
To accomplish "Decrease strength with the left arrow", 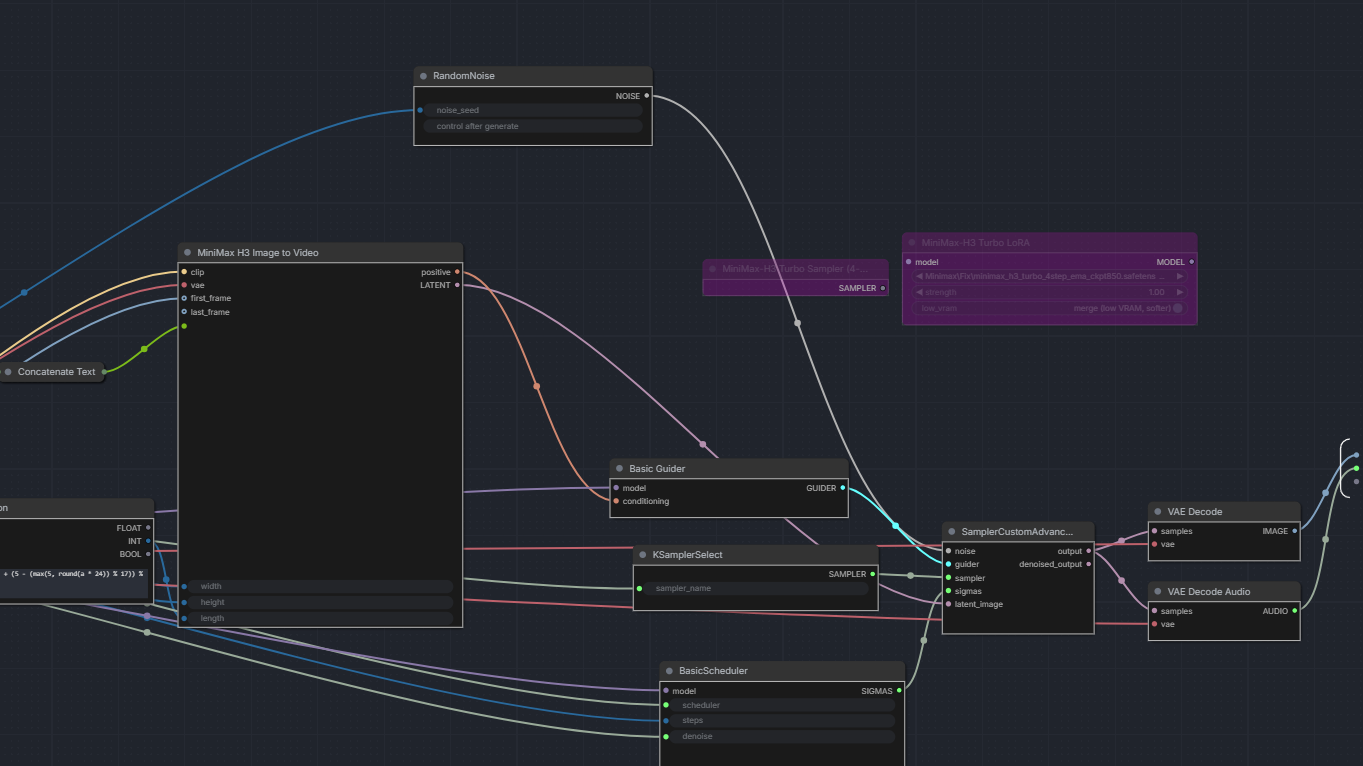I will pyautogui.click(x=919, y=292).
